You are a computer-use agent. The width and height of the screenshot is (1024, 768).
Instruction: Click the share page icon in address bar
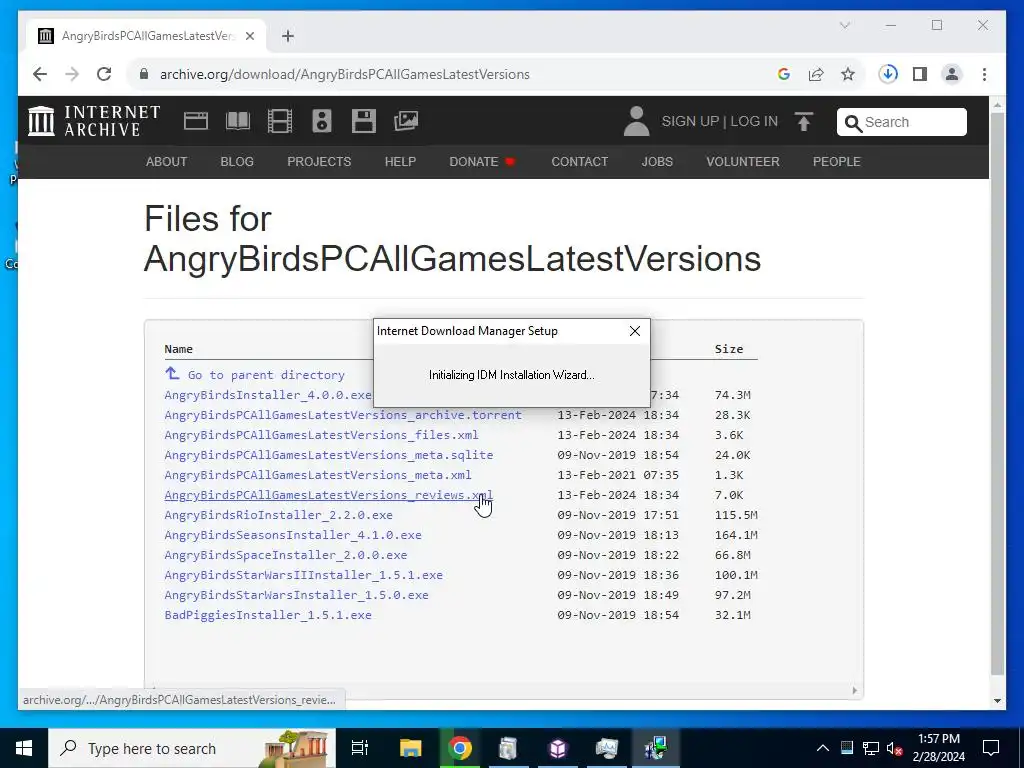tap(816, 74)
